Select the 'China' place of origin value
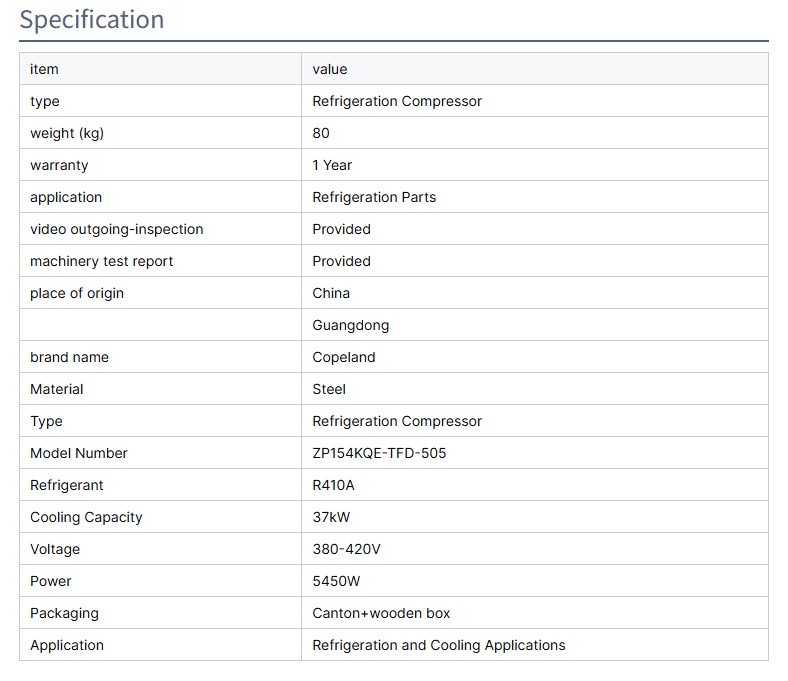The height and width of the screenshot is (681, 788). pos(331,293)
